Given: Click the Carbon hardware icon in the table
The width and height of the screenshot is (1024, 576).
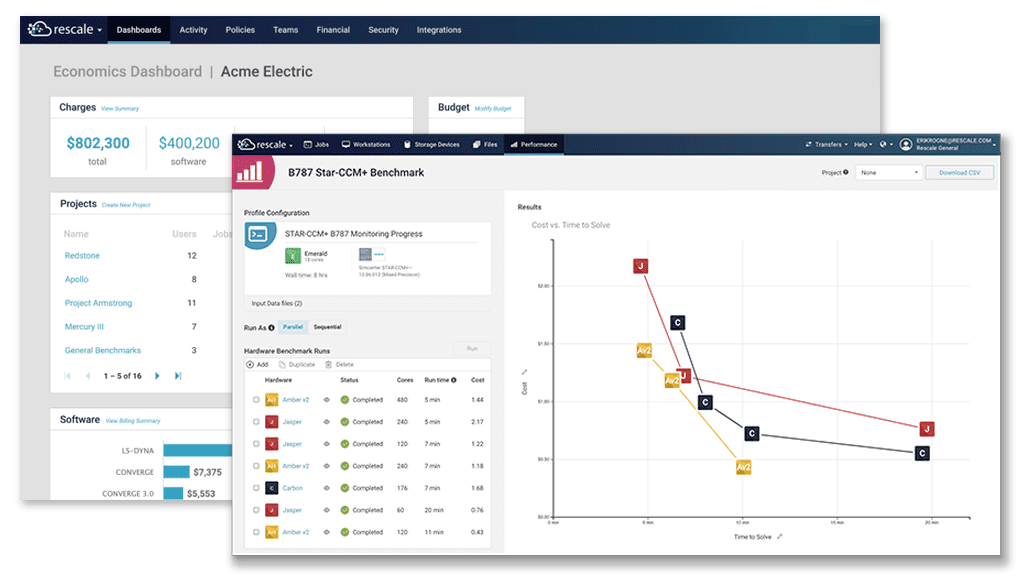Looking at the screenshot, I should (x=271, y=488).
